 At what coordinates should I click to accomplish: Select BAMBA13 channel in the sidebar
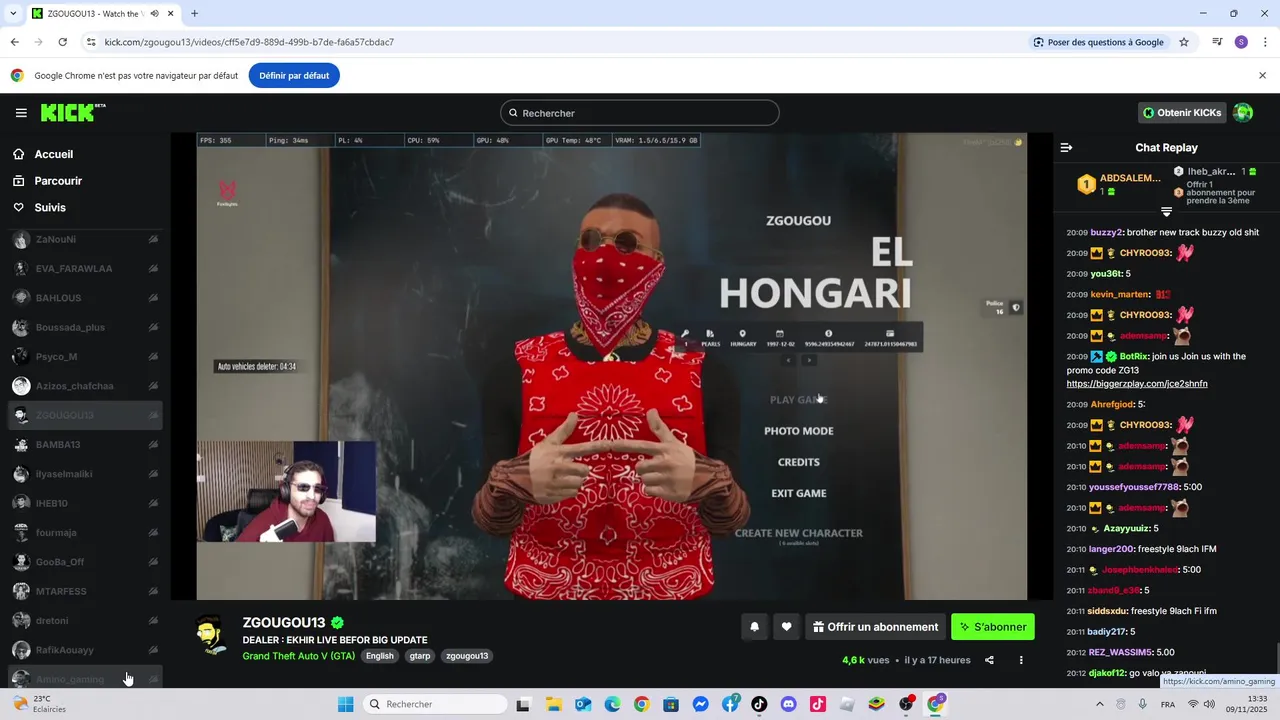point(85,445)
